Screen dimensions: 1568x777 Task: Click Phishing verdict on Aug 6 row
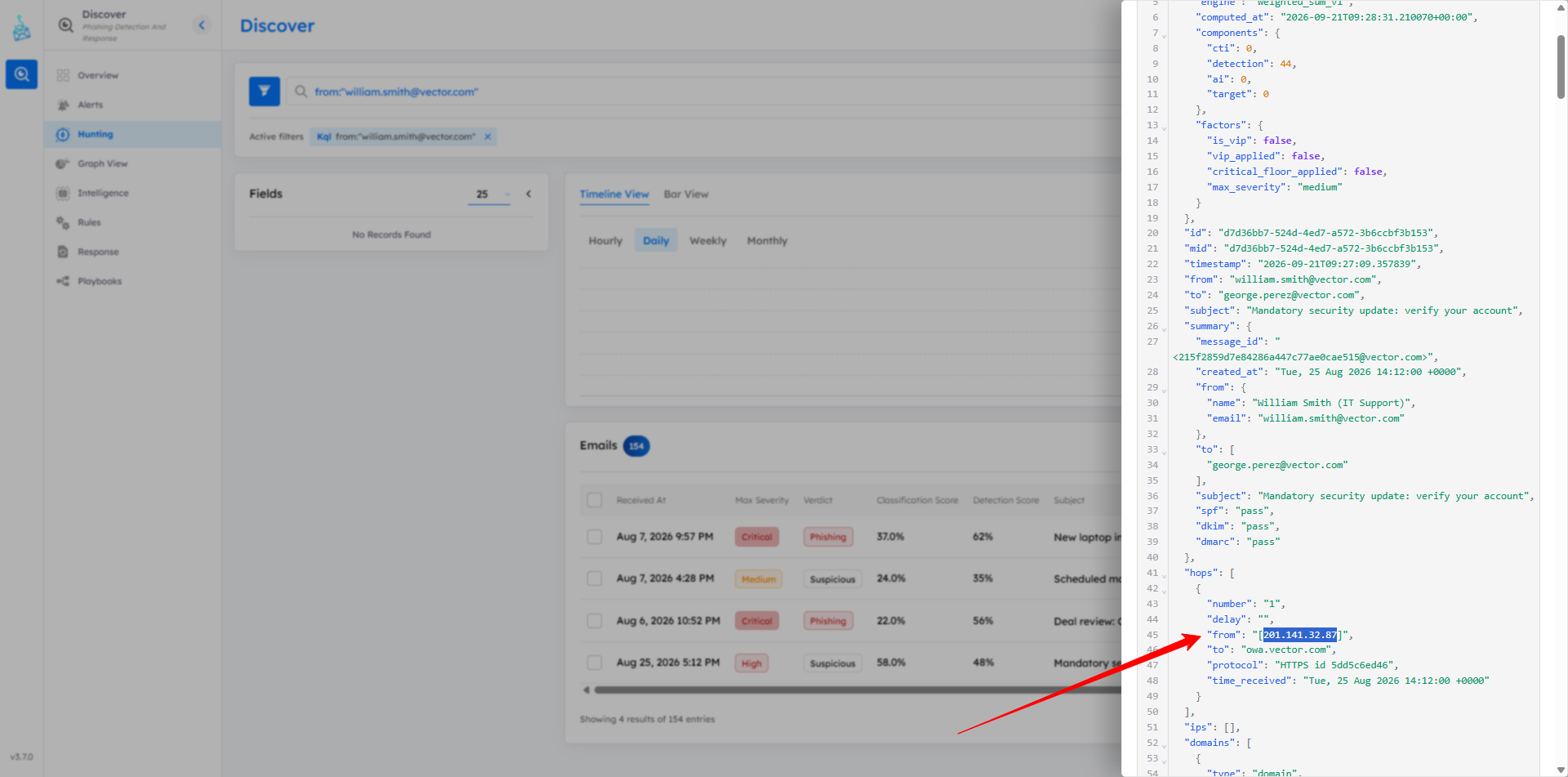tap(828, 621)
